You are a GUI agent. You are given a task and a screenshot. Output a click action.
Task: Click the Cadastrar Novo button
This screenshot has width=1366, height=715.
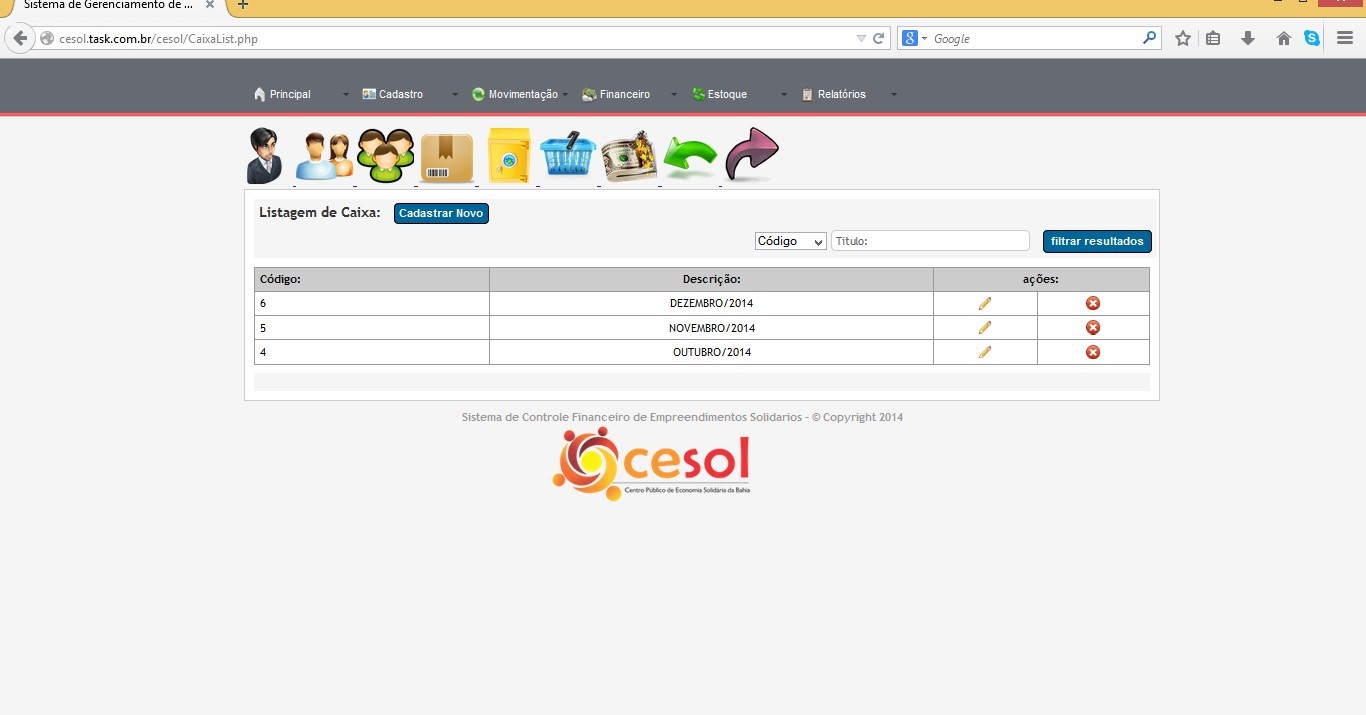441,213
